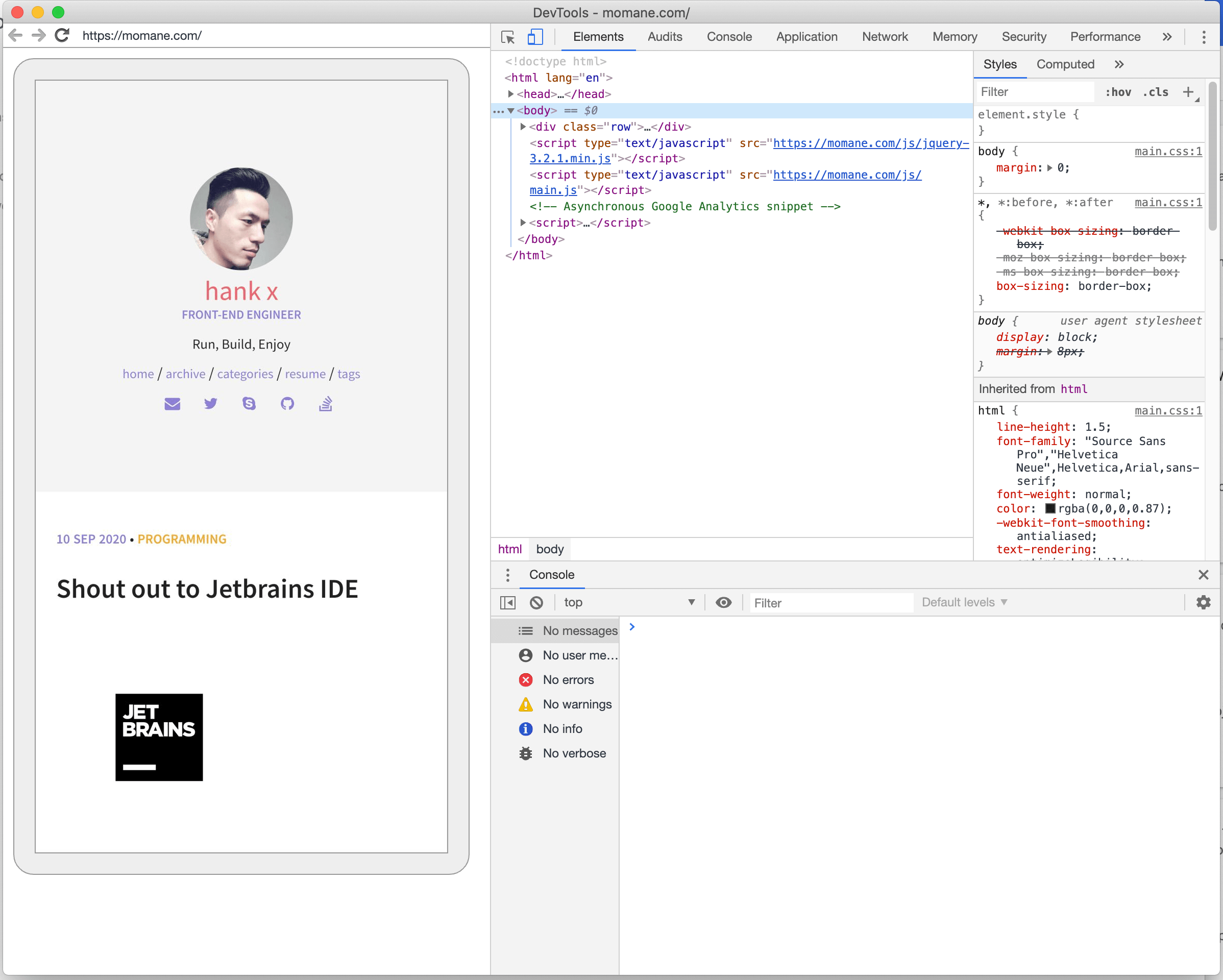
Task: Click the clear console icon
Action: tap(536, 602)
